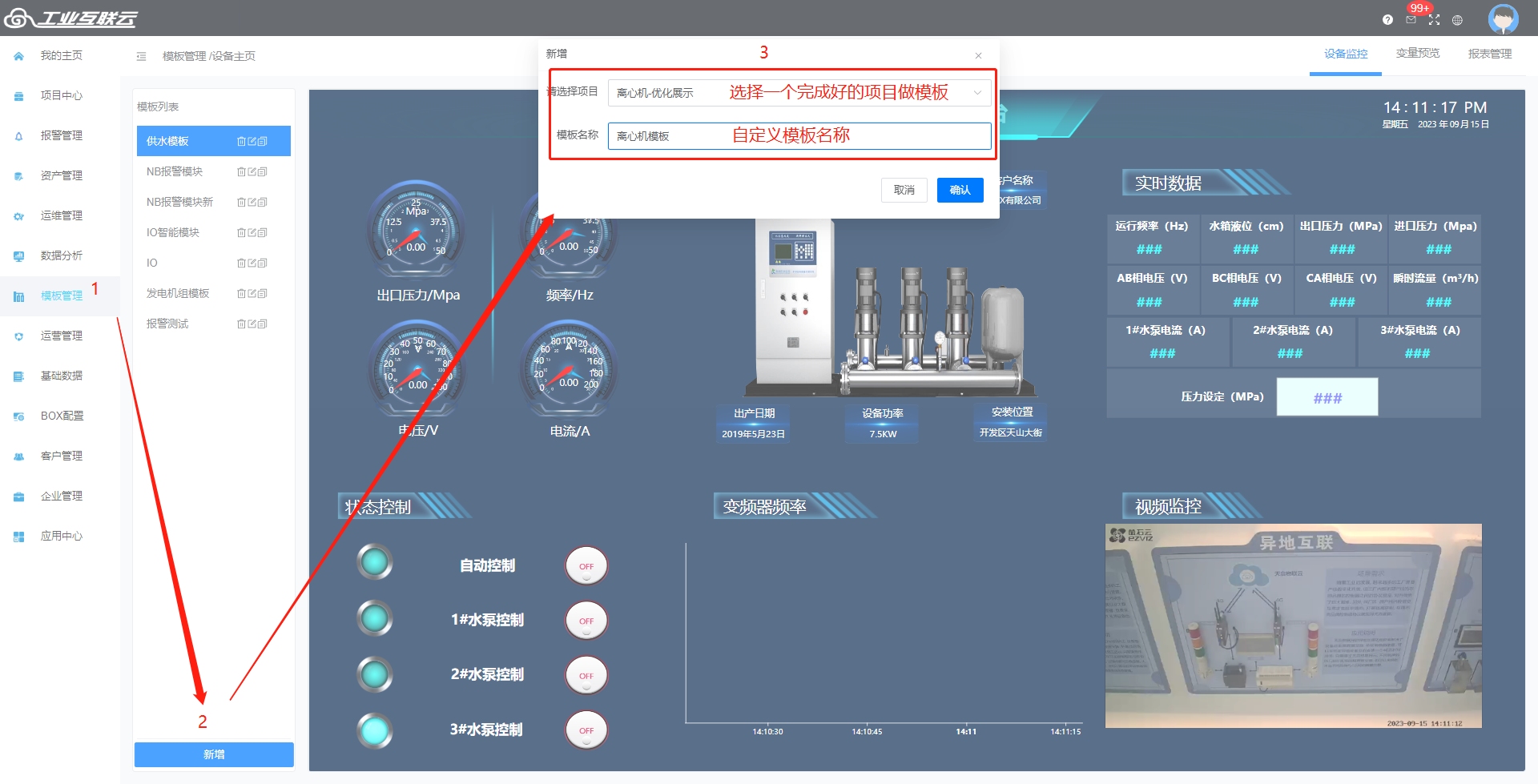The image size is (1538, 784).
Task: Delete the IO智能模块 template
Action: 241,233
